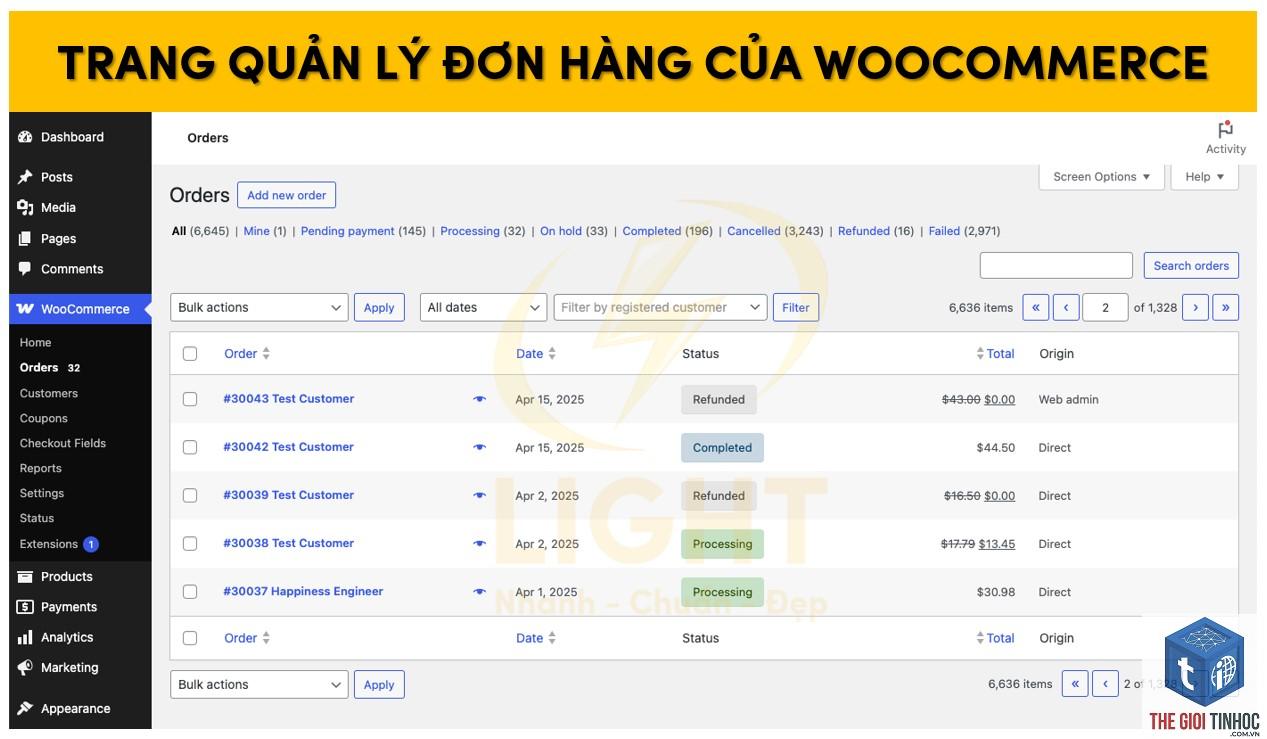Preview order #30039 with eye icon
The height and width of the screenshot is (739, 1267).
pyautogui.click(x=479, y=495)
